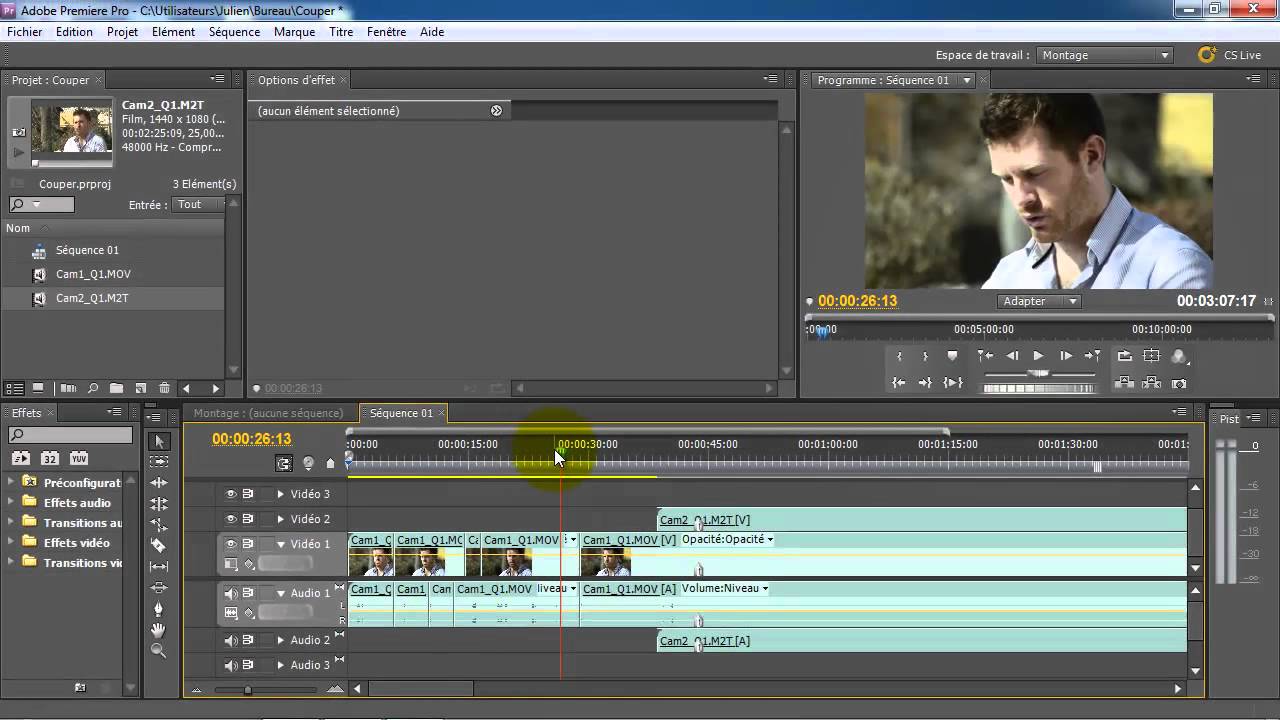The image size is (1280, 720).
Task: Click the 32-bit effects filter icon
Action: tap(50, 458)
